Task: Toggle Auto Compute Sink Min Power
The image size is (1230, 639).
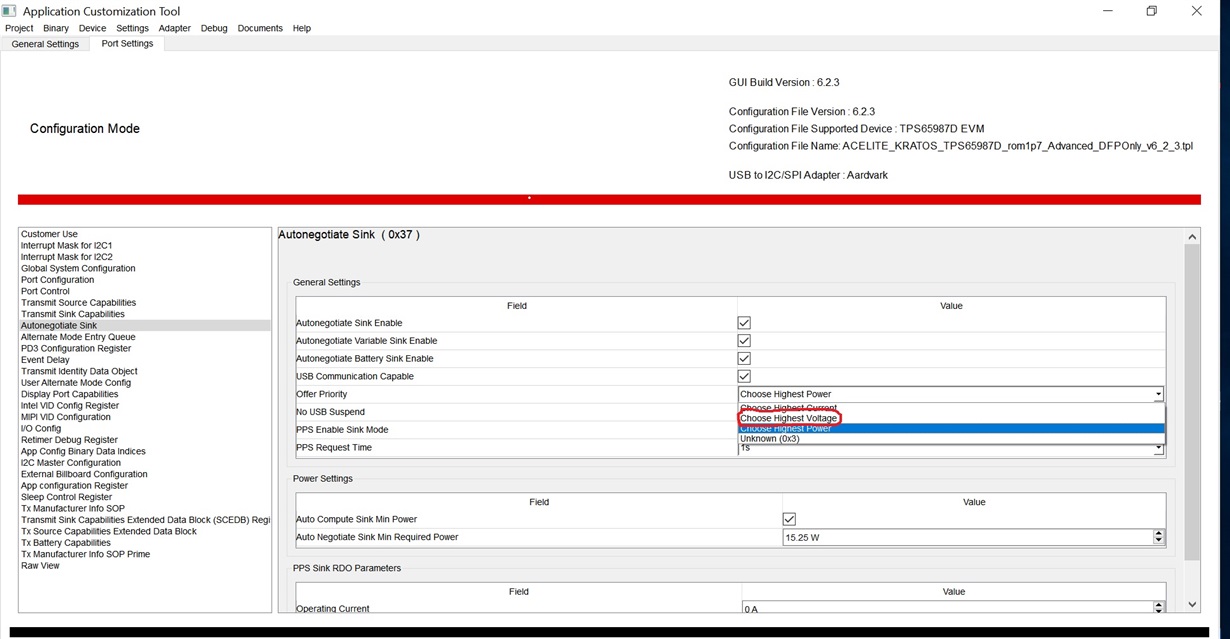Action: click(x=789, y=518)
